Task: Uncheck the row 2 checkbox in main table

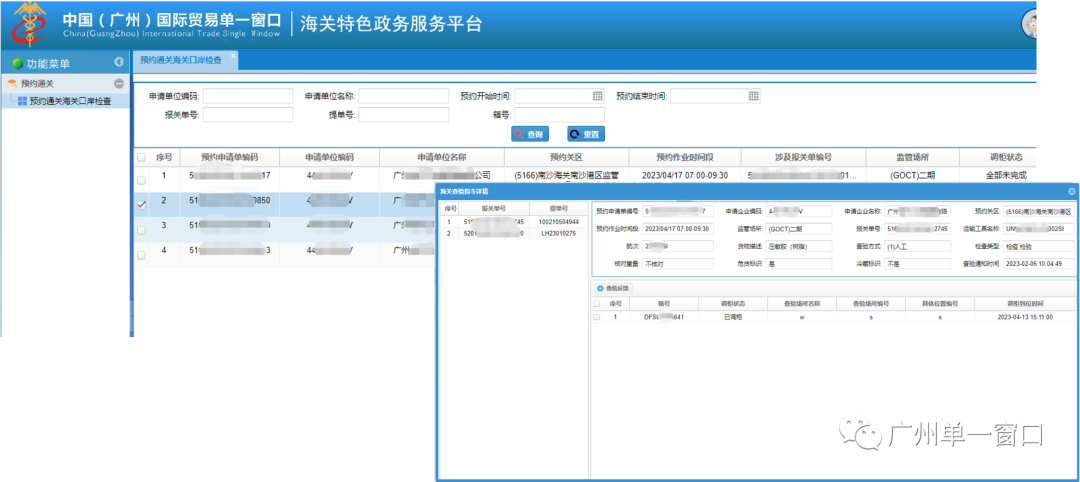Action: click(x=141, y=205)
